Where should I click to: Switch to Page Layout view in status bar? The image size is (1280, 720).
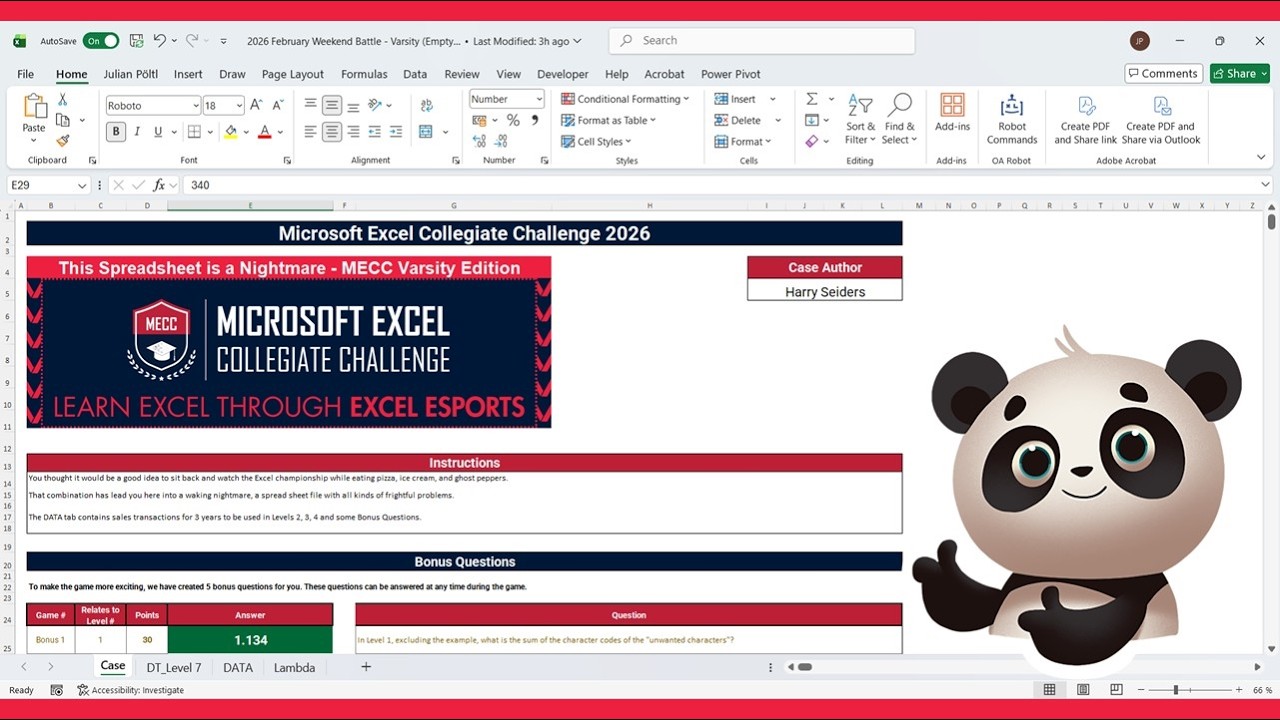point(1083,690)
